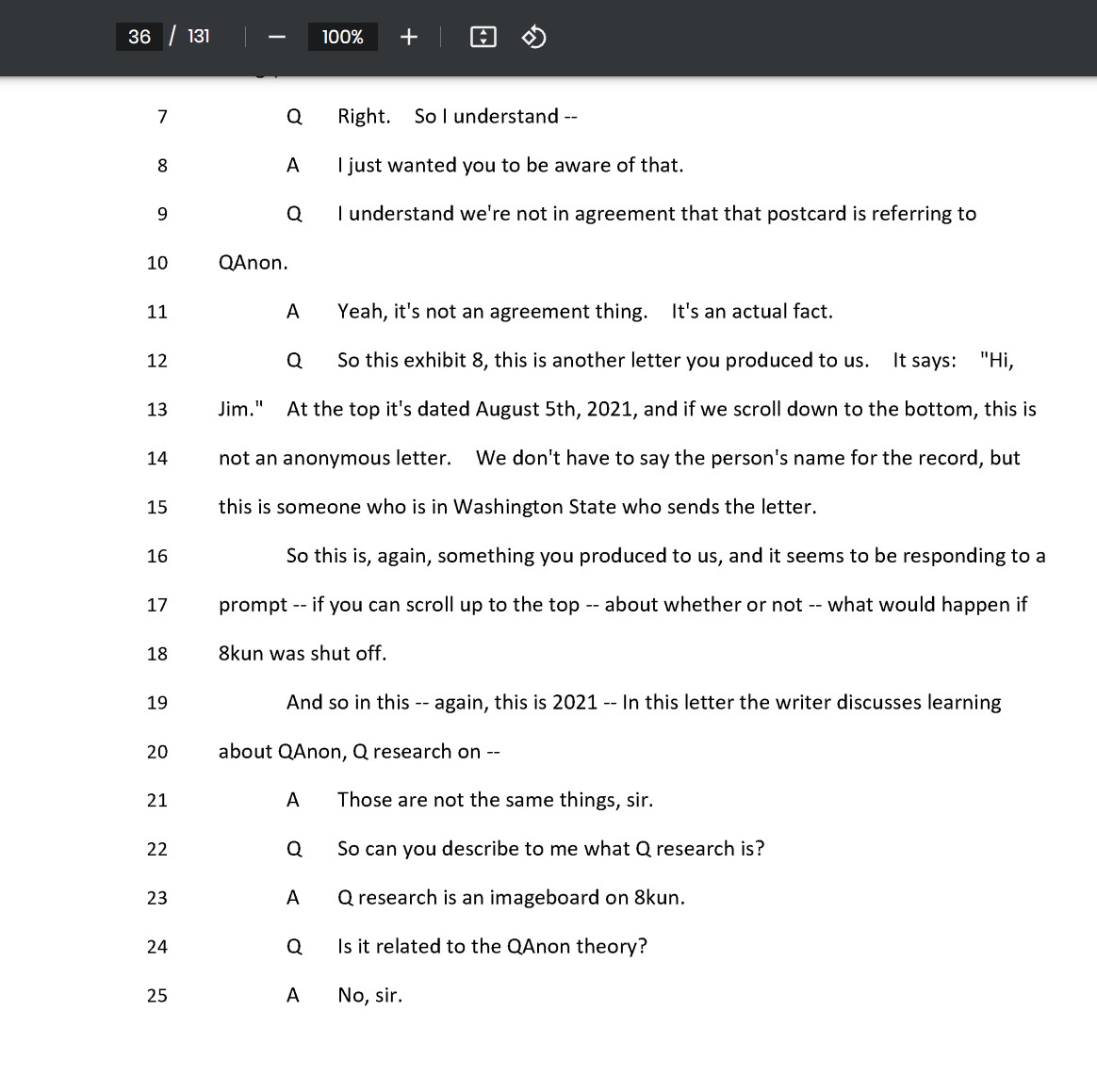1097x1092 pixels.
Task: Click line starting "And so in this -- again"
Action: point(644,702)
